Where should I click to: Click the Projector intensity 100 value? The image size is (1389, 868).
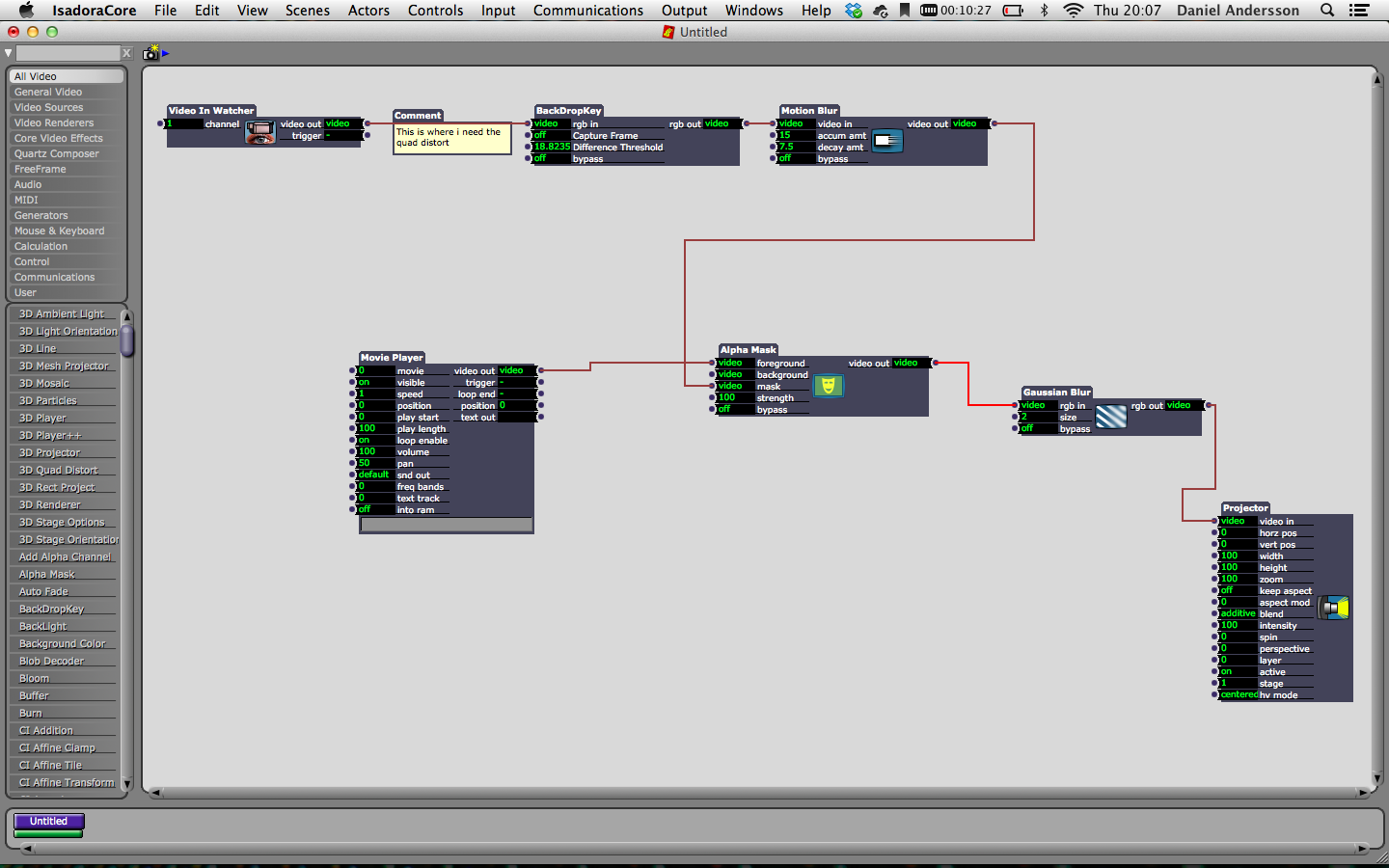click(1238, 626)
